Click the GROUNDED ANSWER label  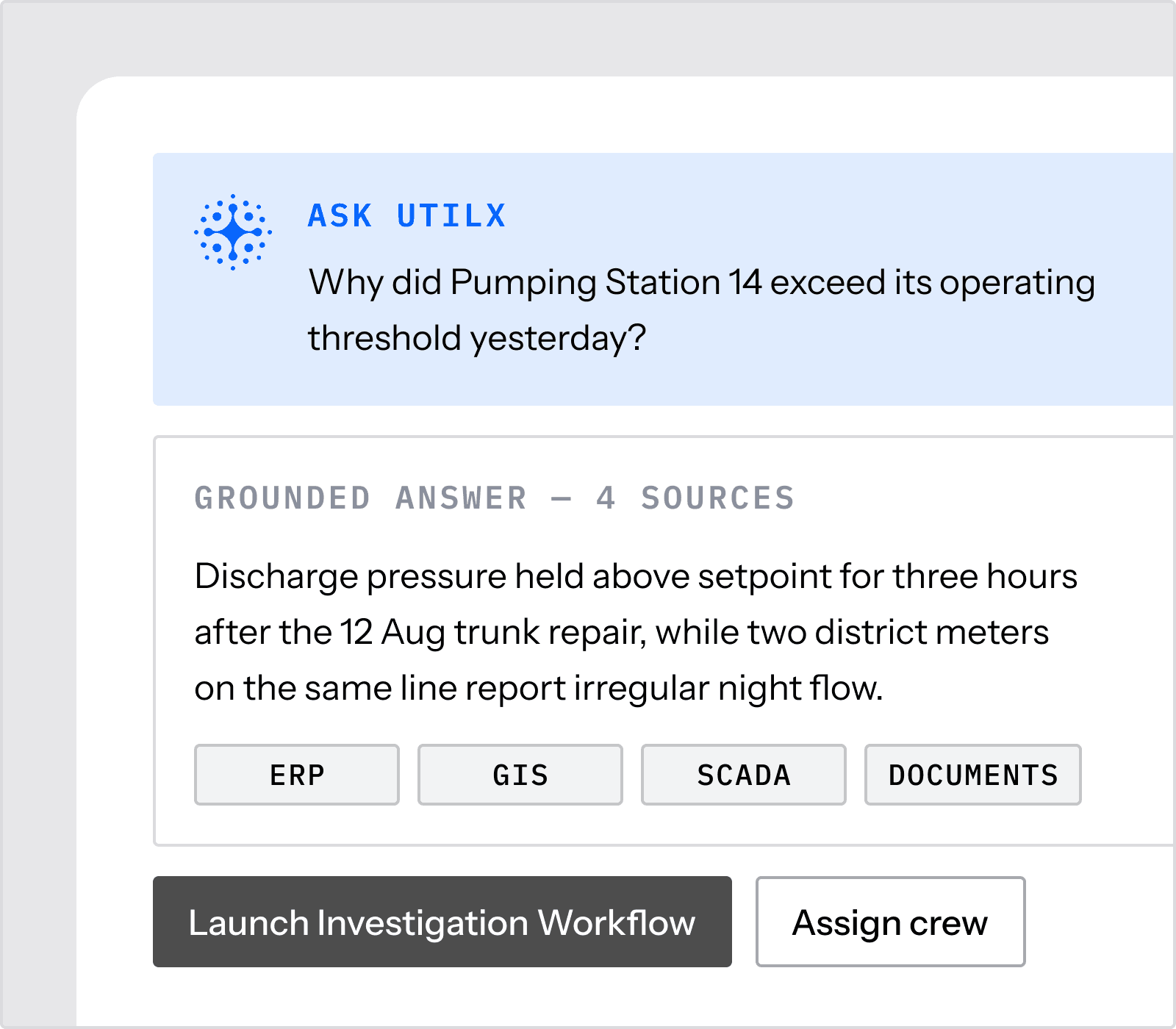(361, 498)
